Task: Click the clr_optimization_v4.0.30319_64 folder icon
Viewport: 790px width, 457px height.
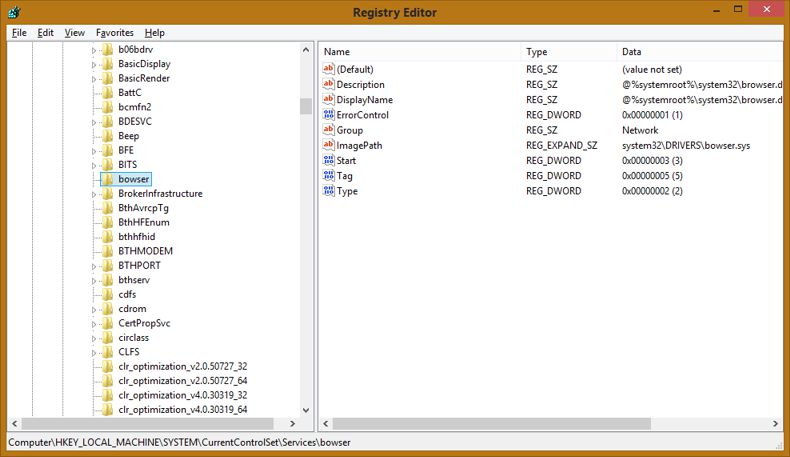Action: pyautogui.click(x=107, y=410)
